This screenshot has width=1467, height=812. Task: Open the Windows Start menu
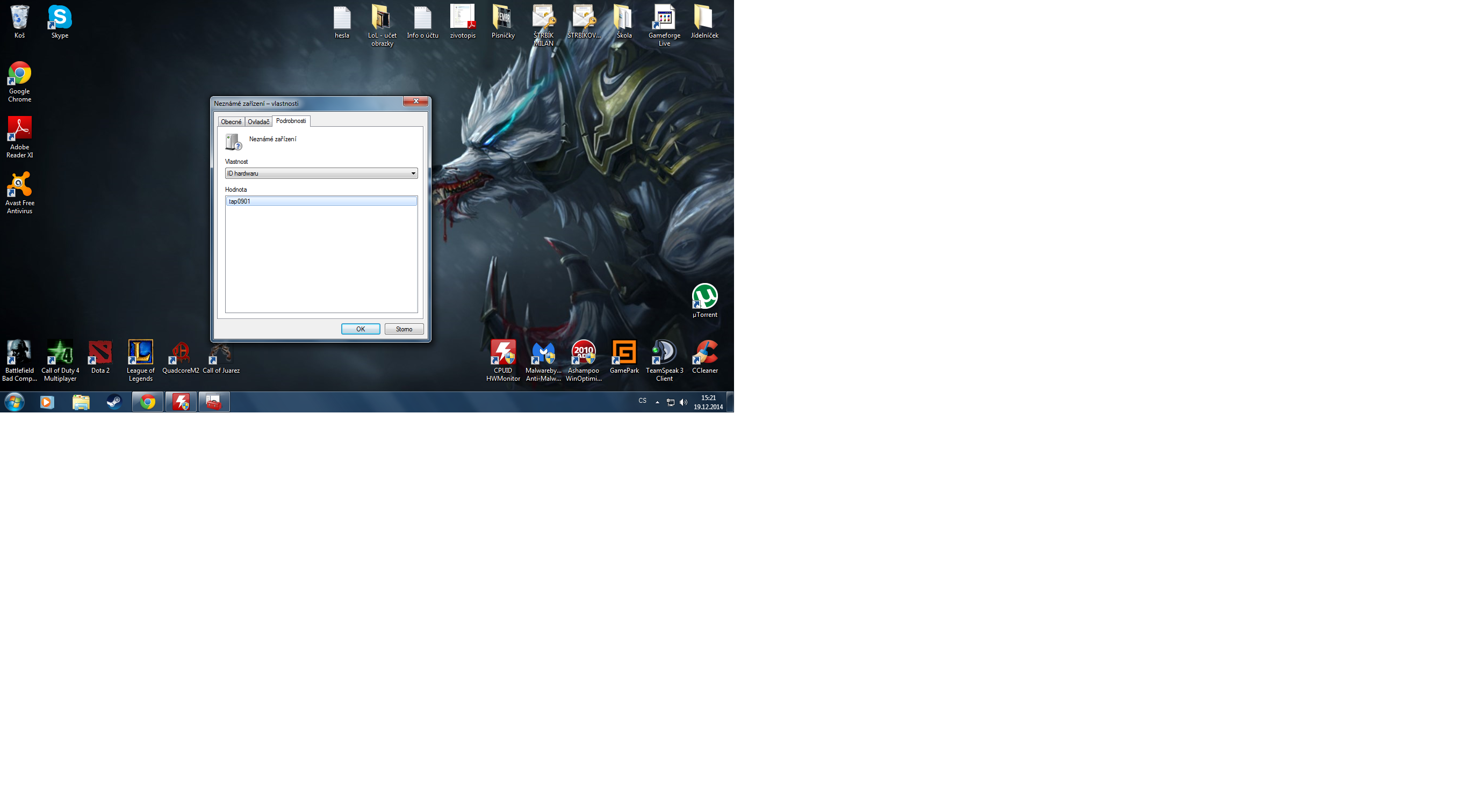point(14,402)
